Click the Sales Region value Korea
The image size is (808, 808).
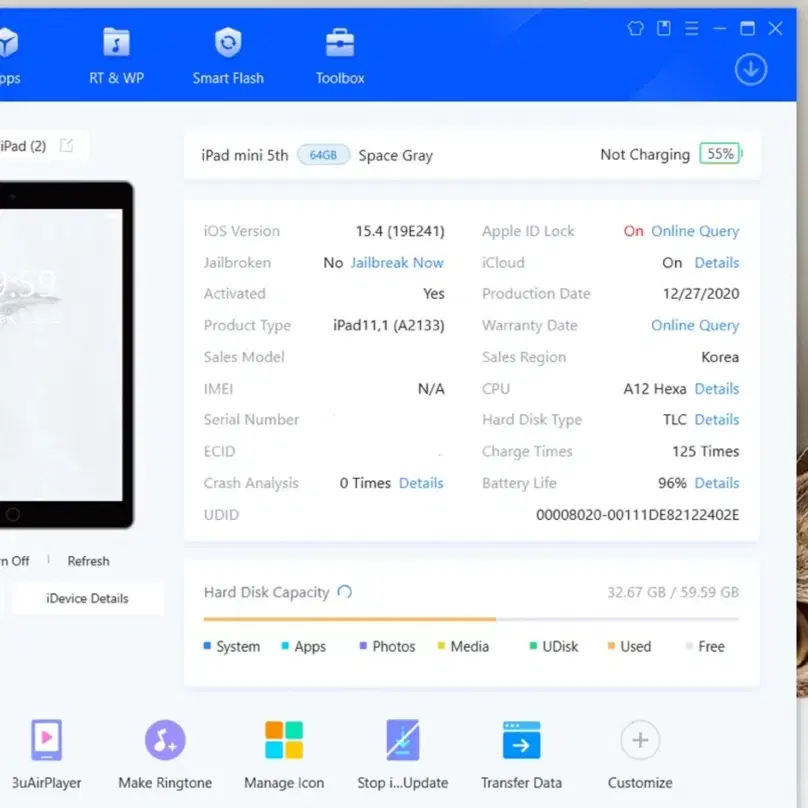[720, 357]
